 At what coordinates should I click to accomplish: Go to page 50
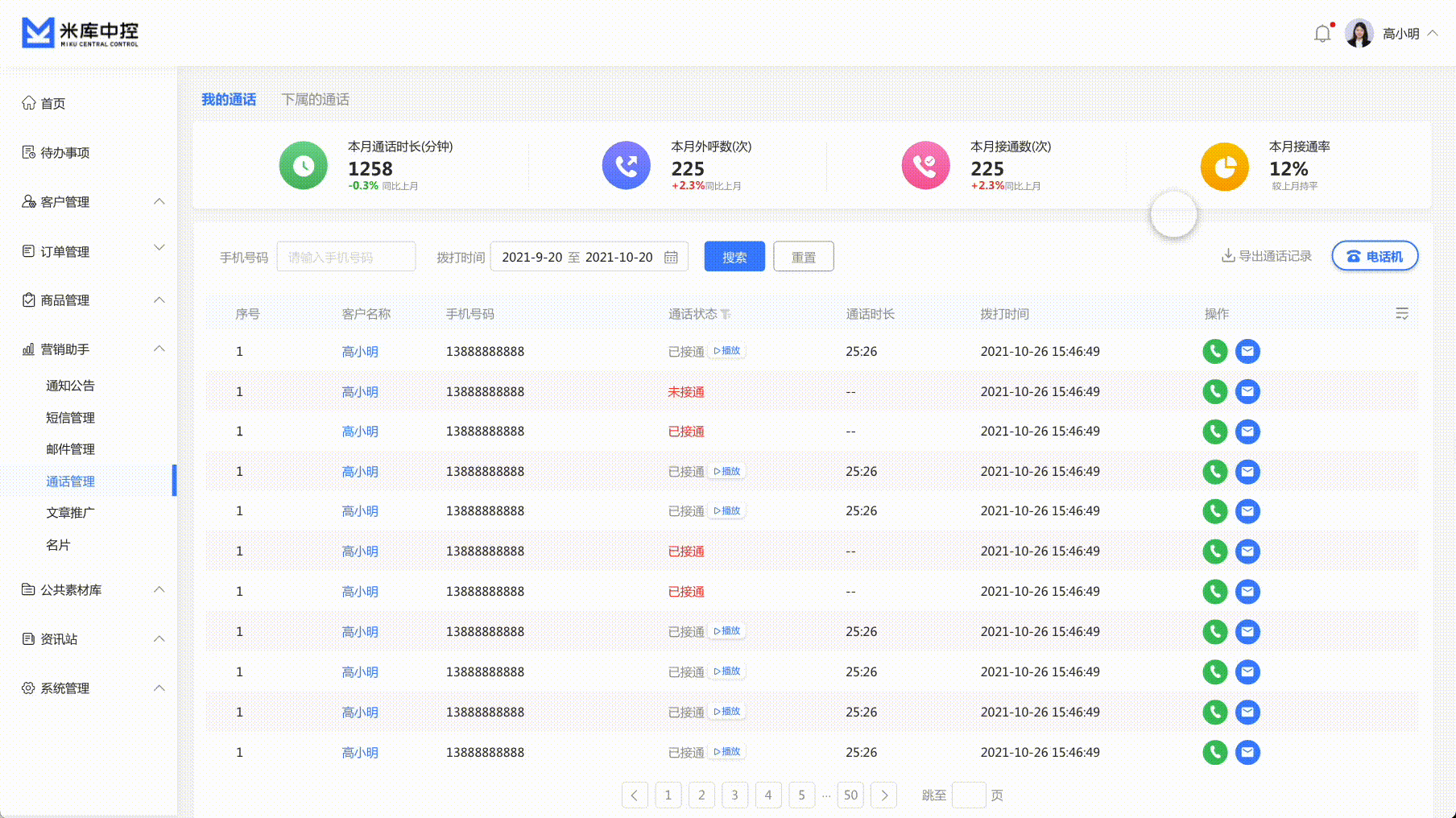tap(850, 795)
